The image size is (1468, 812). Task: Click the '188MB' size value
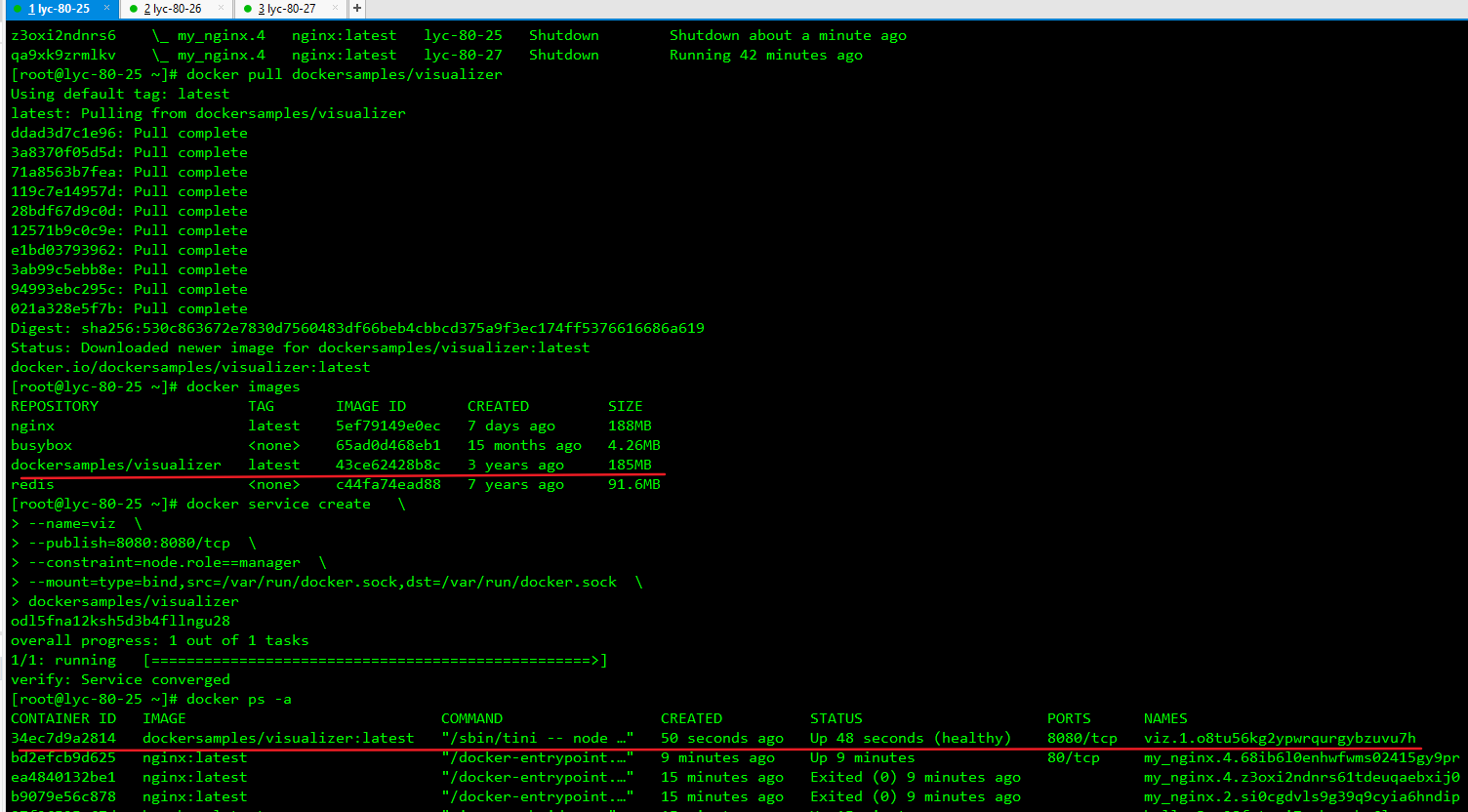[x=630, y=426]
